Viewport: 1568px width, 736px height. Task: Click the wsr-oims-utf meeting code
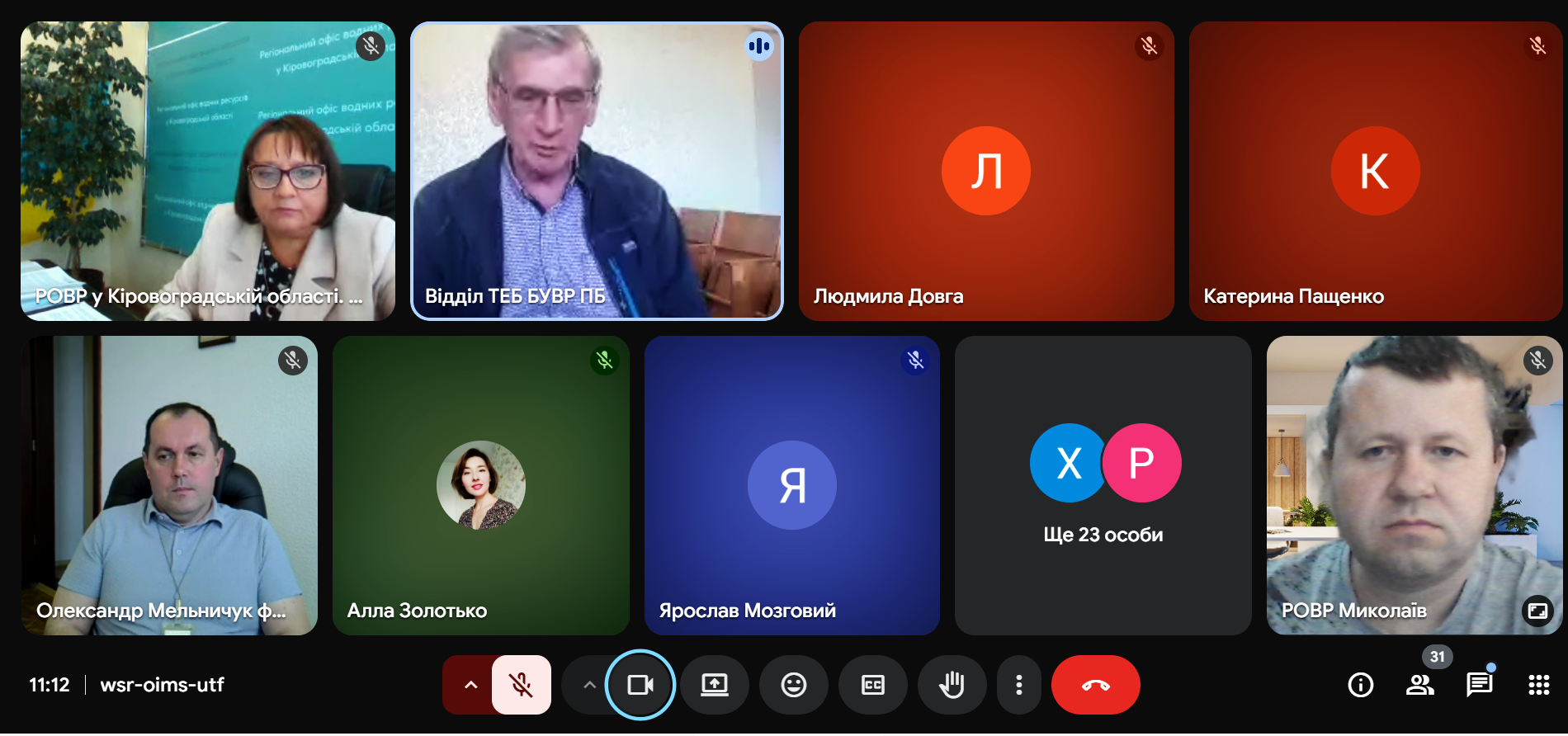[162, 685]
